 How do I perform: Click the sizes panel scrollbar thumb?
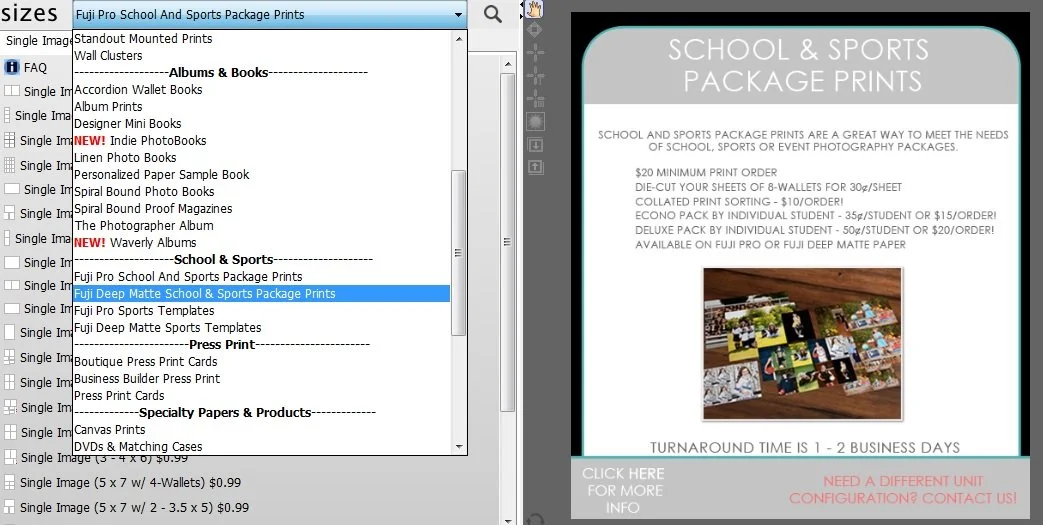(x=508, y=242)
